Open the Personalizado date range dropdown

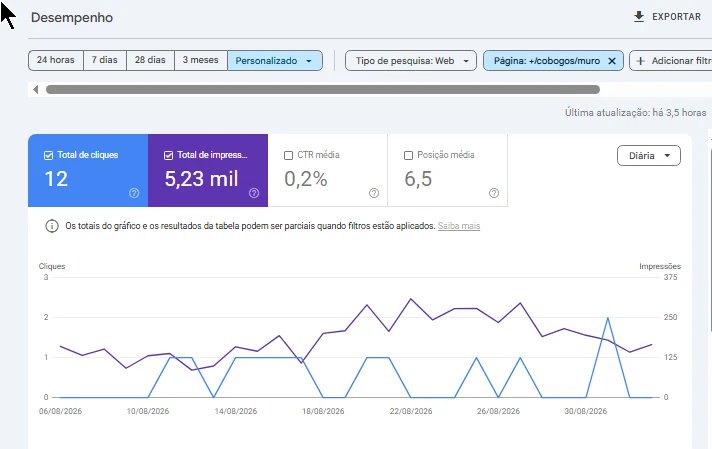tap(275, 61)
